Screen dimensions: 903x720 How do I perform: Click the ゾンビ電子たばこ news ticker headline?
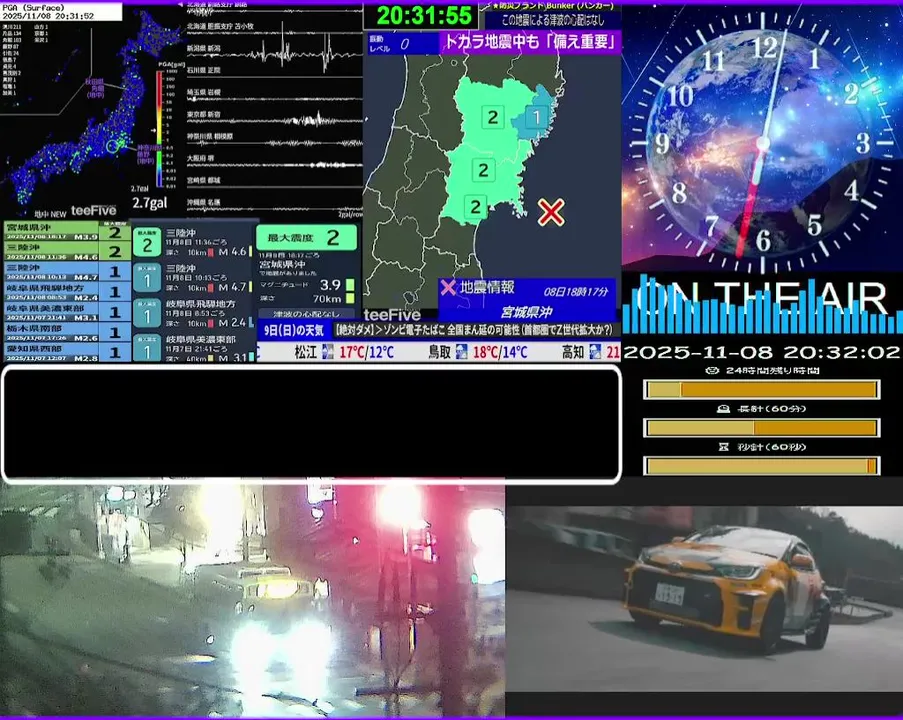point(475,330)
